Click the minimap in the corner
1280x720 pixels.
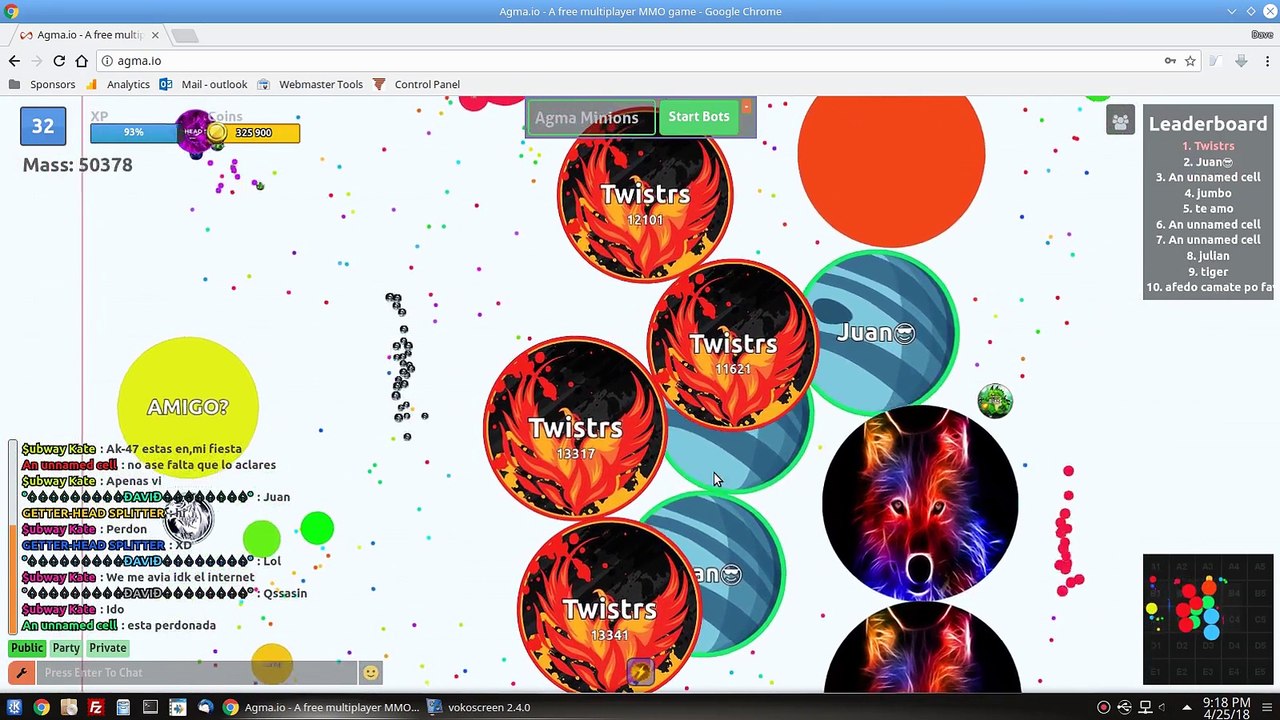[x=1208, y=619]
